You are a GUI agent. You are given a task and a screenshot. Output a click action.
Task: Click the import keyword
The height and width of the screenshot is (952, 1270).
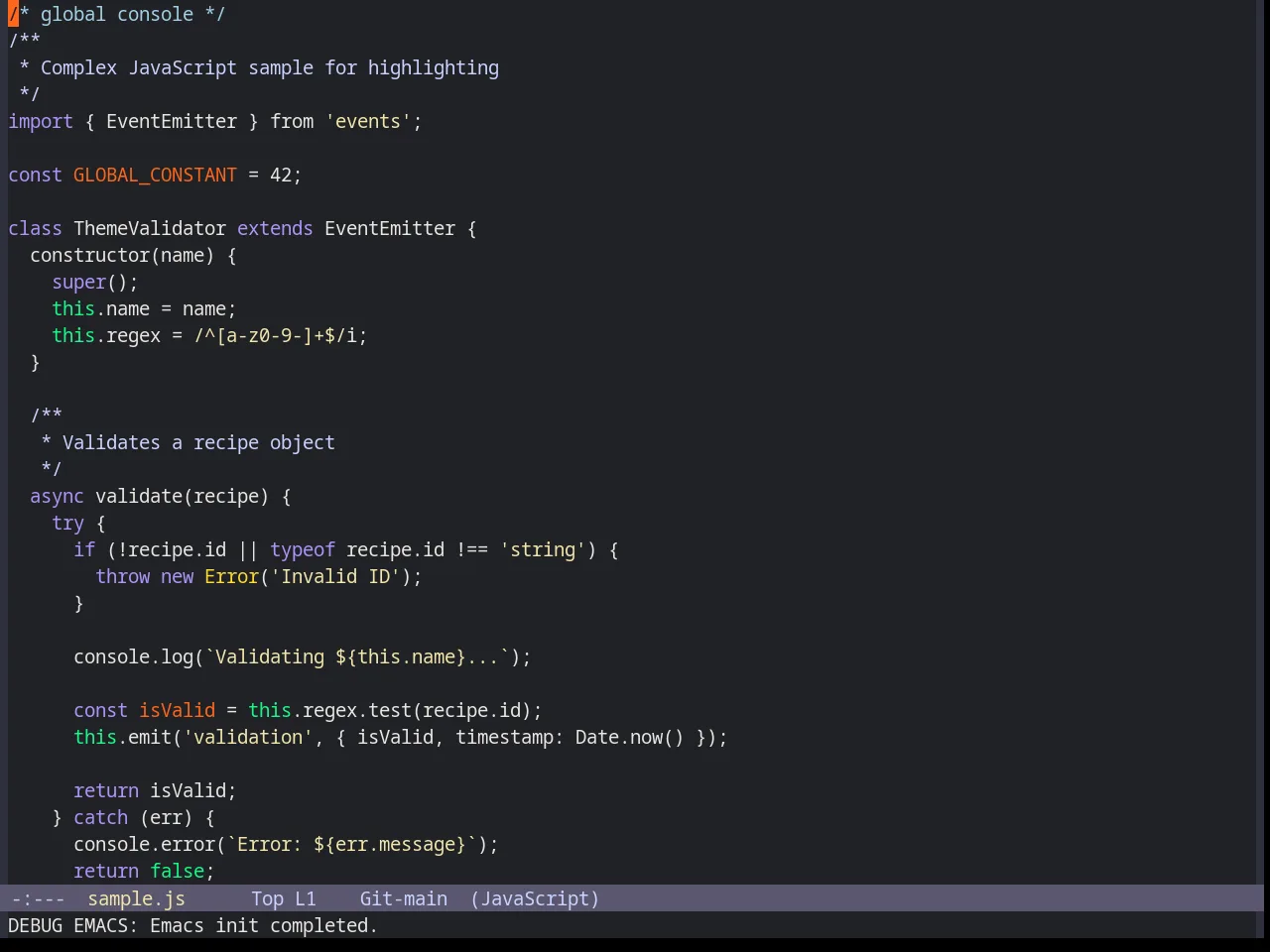click(41, 121)
